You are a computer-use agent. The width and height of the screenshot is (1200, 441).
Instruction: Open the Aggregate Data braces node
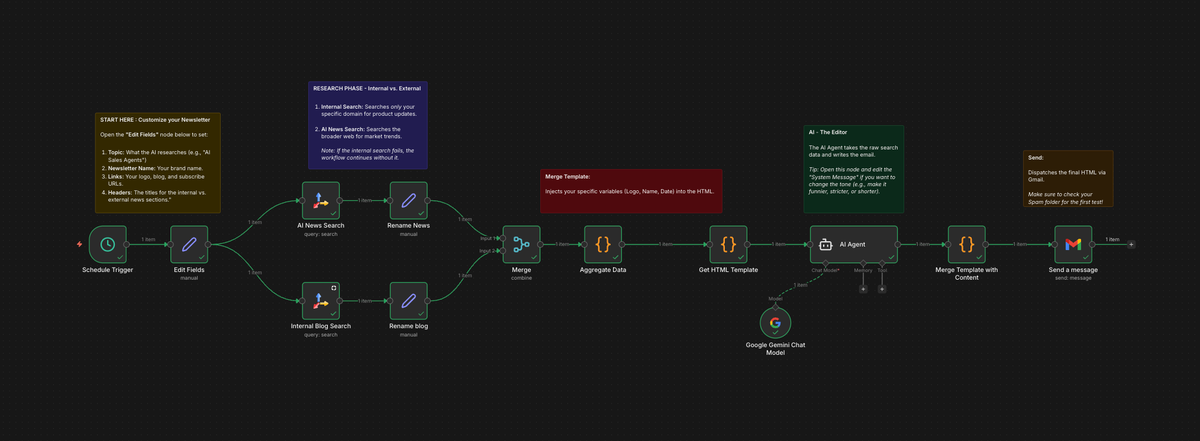click(x=604, y=244)
